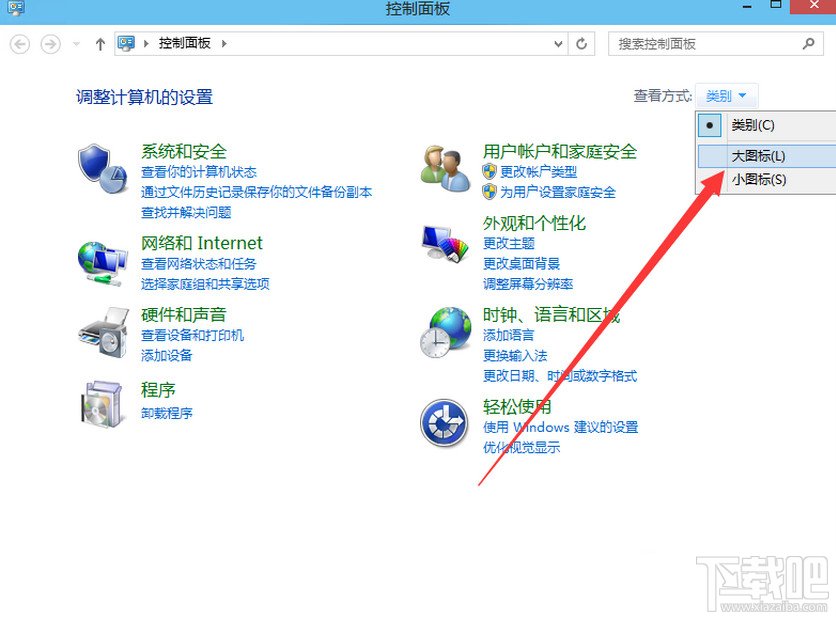This screenshot has width=836, height=617.
Task: Click the 网络和Internet globe icon
Action: [101, 259]
